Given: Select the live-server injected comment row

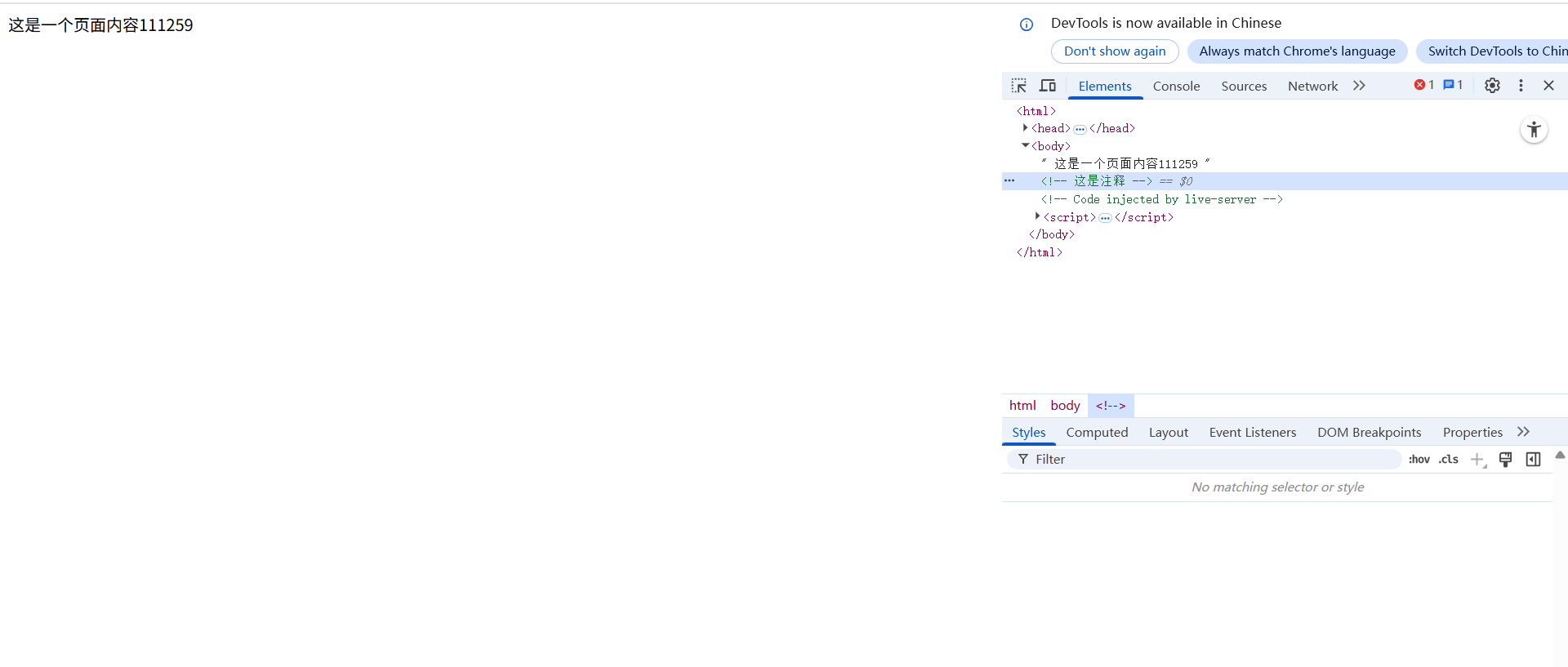Looking at the screenshot, I should tap(1285, 199).
